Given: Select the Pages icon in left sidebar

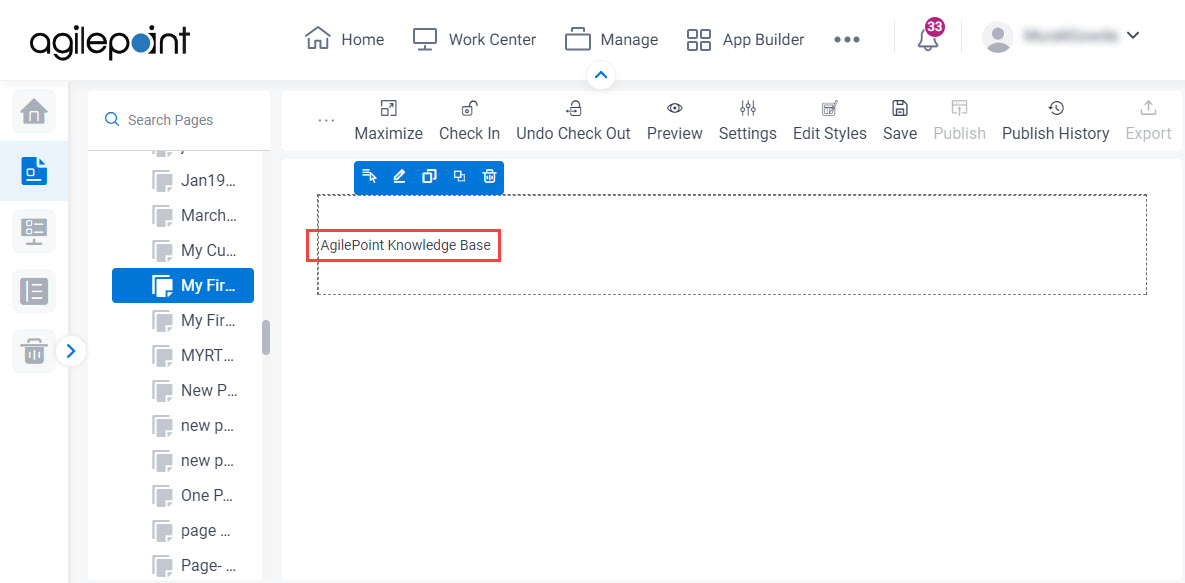Looking at the screenshot, I should [34, 171].
